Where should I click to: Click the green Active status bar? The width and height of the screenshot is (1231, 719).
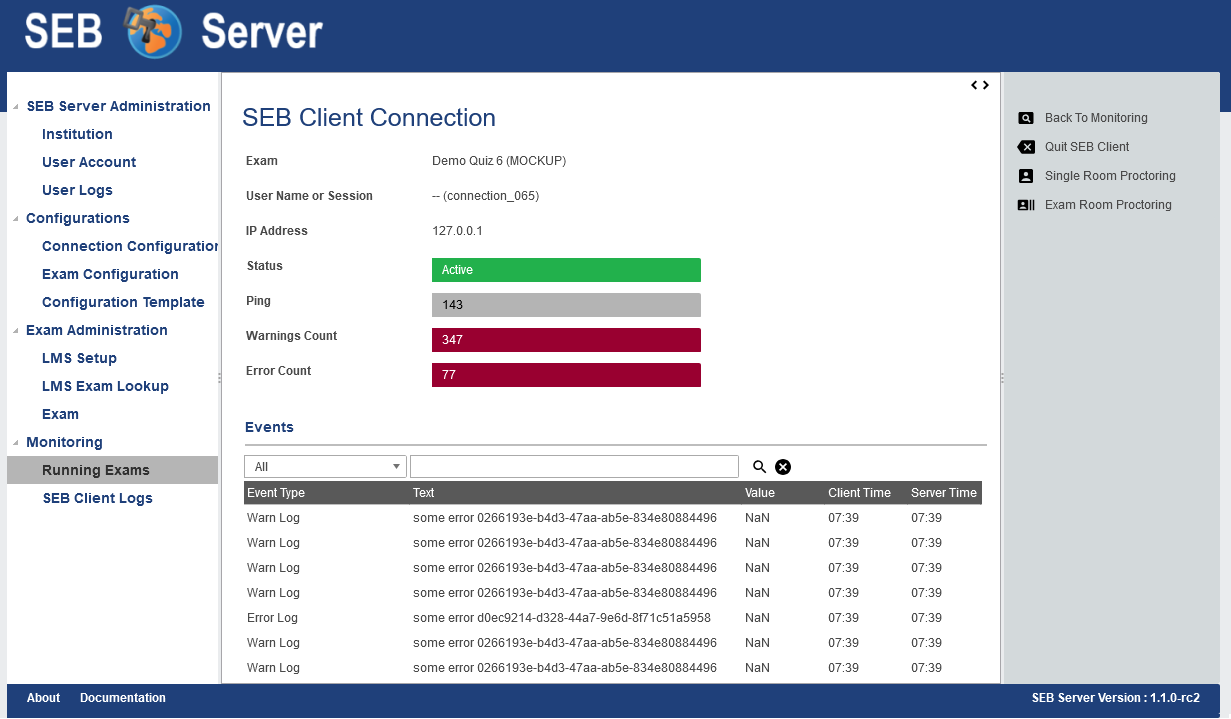(566, 270)
